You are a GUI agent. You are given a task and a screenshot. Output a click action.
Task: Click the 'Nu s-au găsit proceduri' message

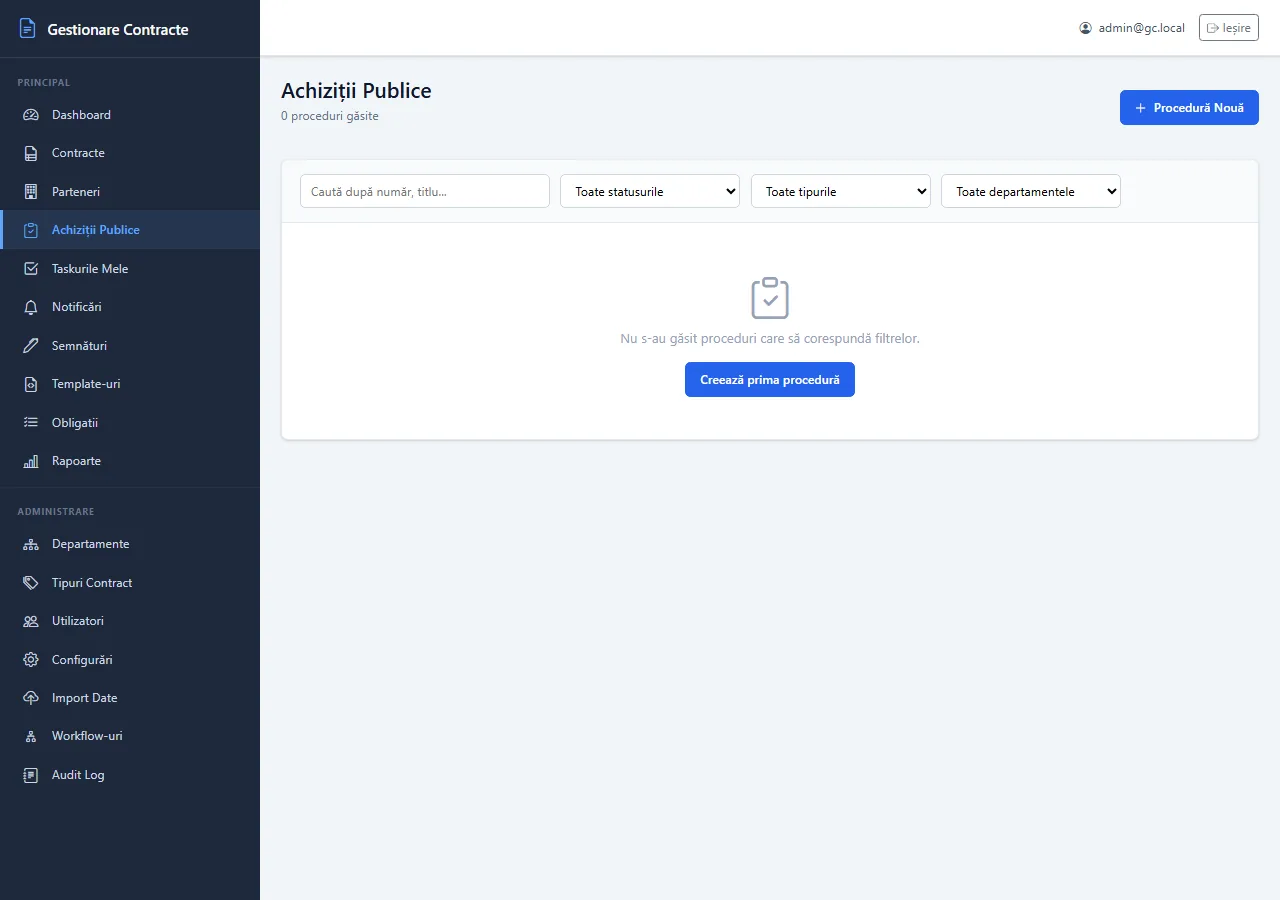(770, 339)
